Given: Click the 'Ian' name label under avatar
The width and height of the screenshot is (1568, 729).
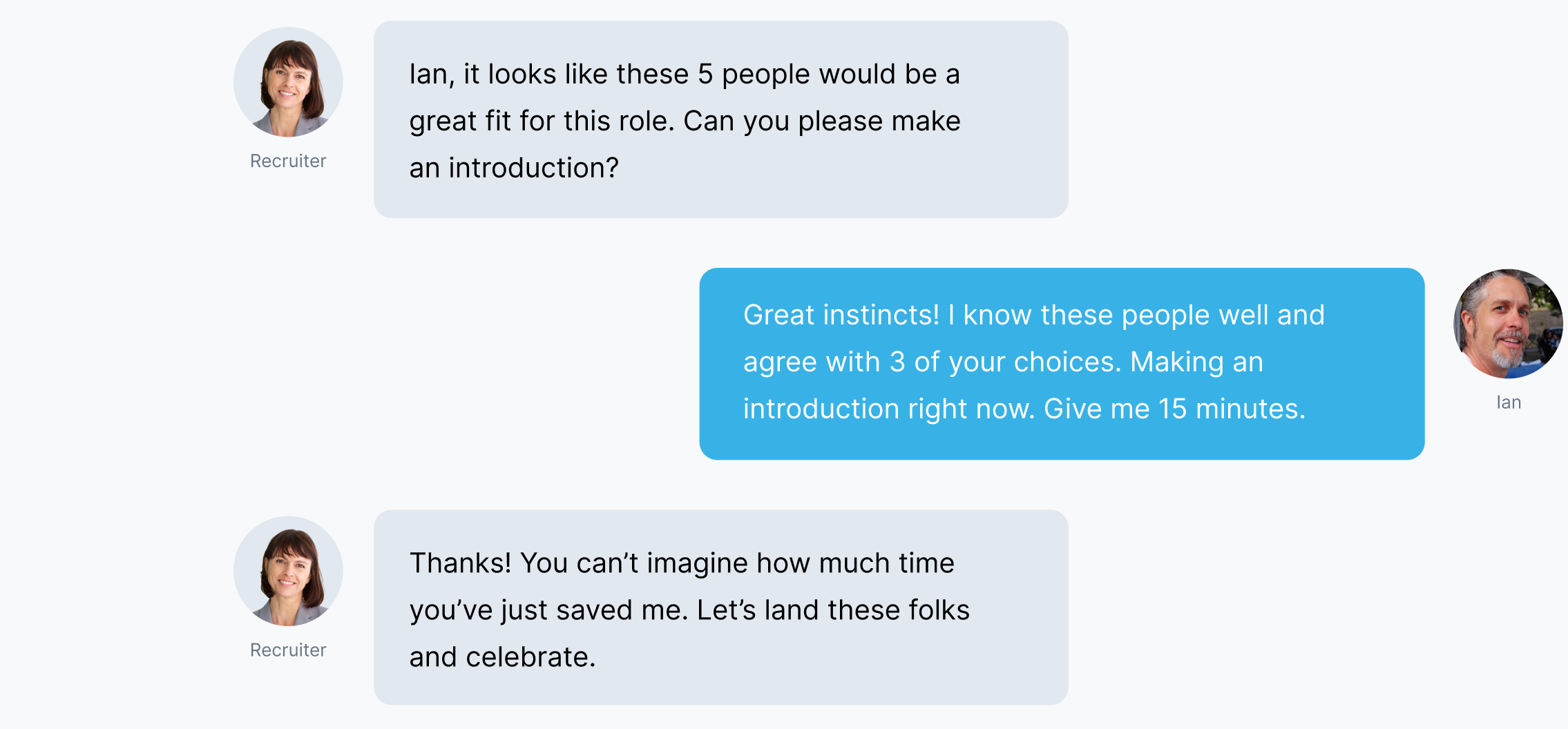Looking at the screenshot, I should coord(1509,402).
